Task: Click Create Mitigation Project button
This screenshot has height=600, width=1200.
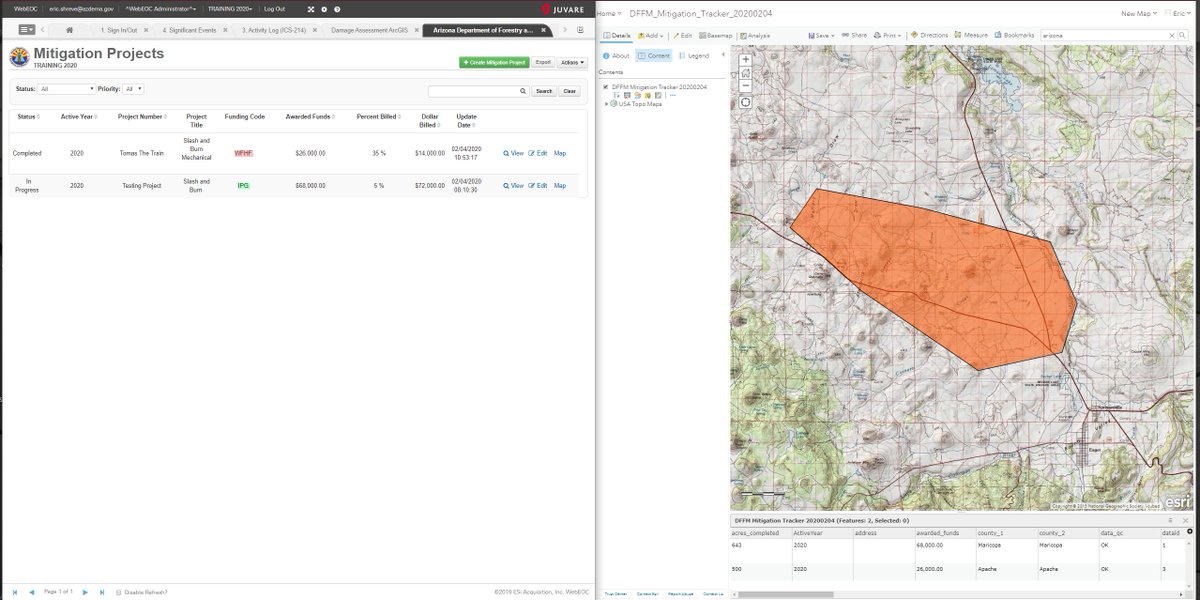Action: (494, 62)
